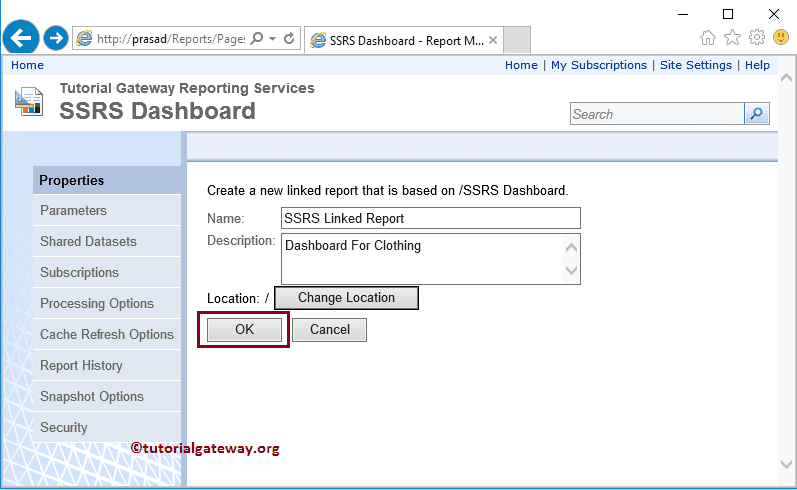The width and height of the screenshot is (797, 490).
Task: Select the SSRS Dashboard - Report Manager tab
Action: click(404, 40)
